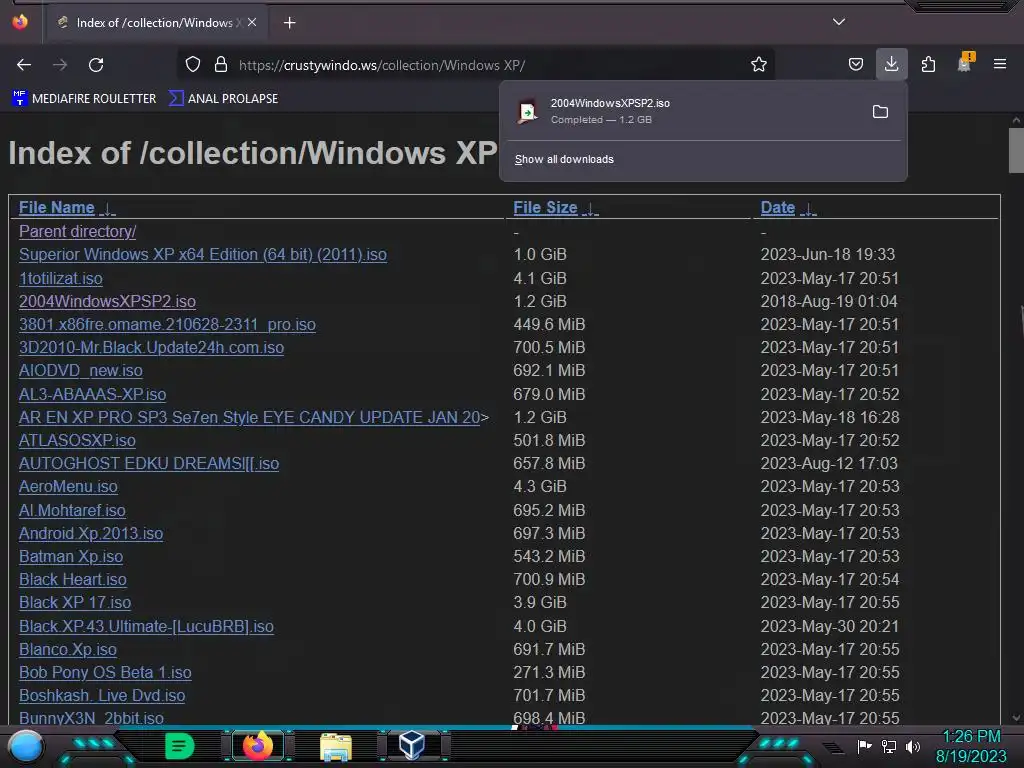Click the 2004WindowsXPSP2.iso listing link
Screen dimensions: 1024x768
(107, 302)
